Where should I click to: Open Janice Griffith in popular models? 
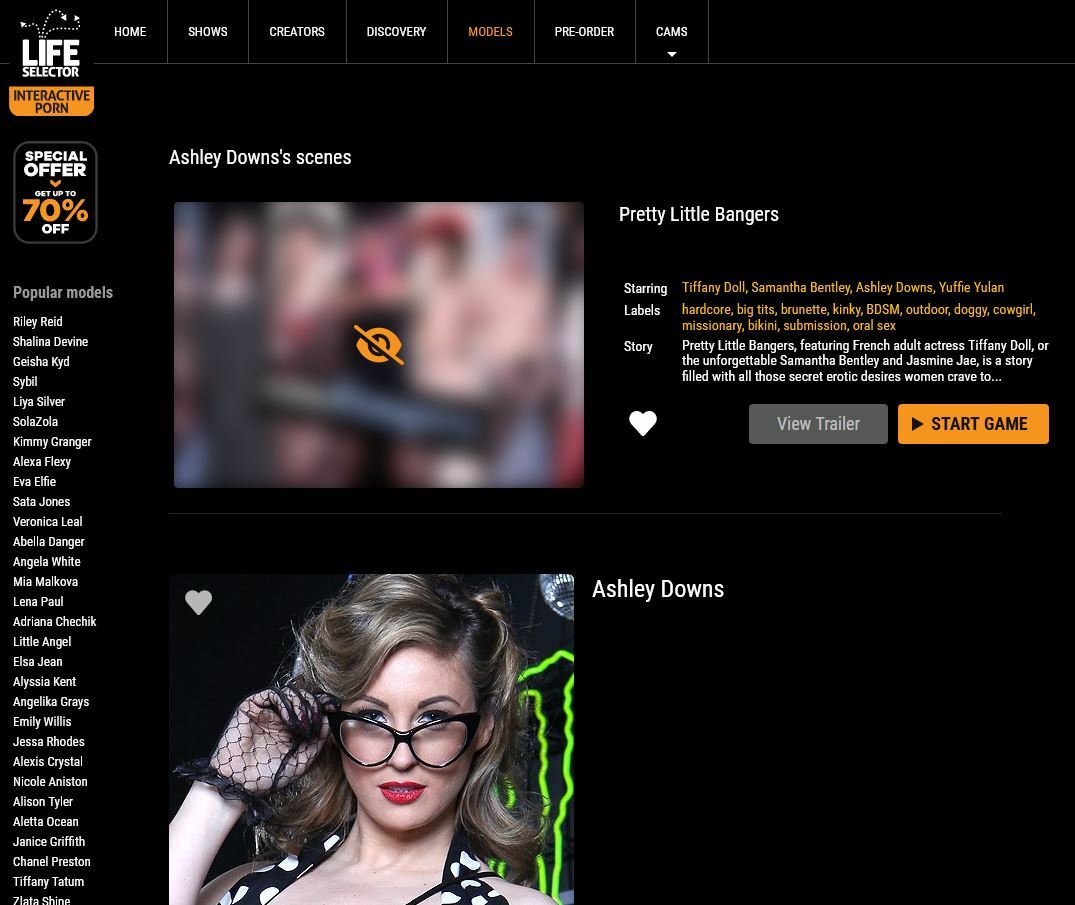point(49,841)
